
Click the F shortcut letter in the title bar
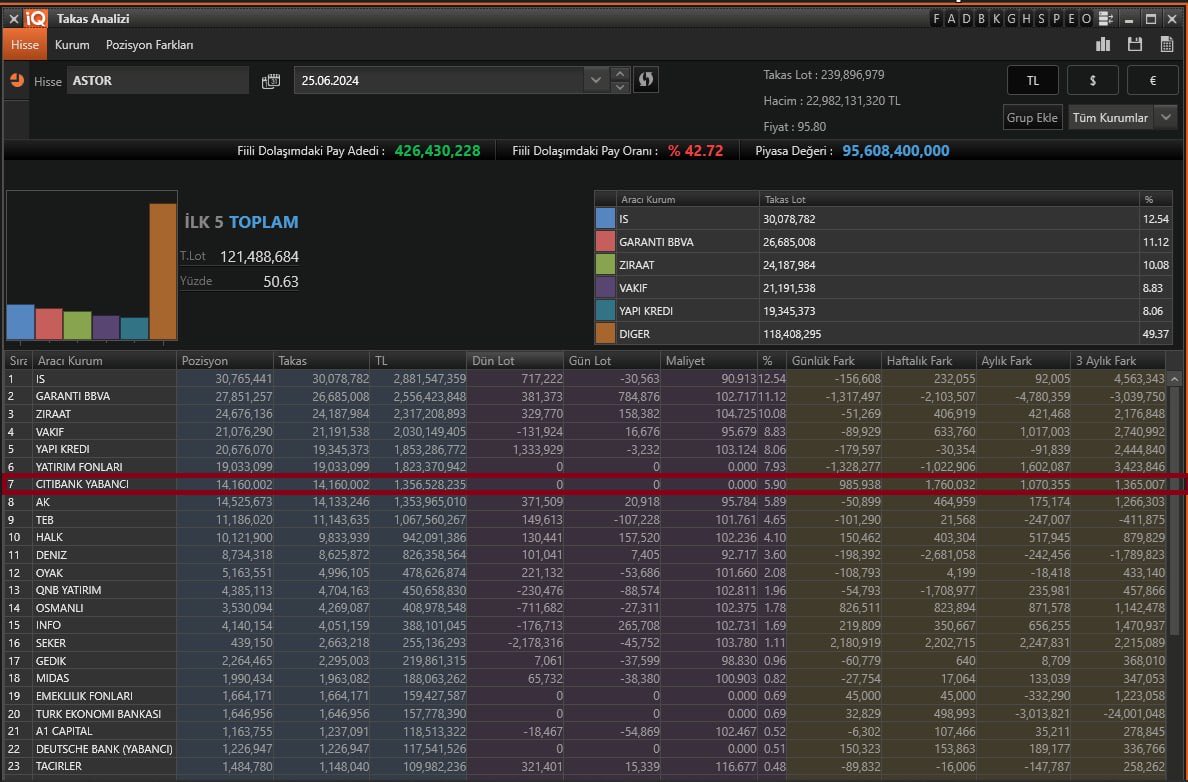[x=936, y=19]
